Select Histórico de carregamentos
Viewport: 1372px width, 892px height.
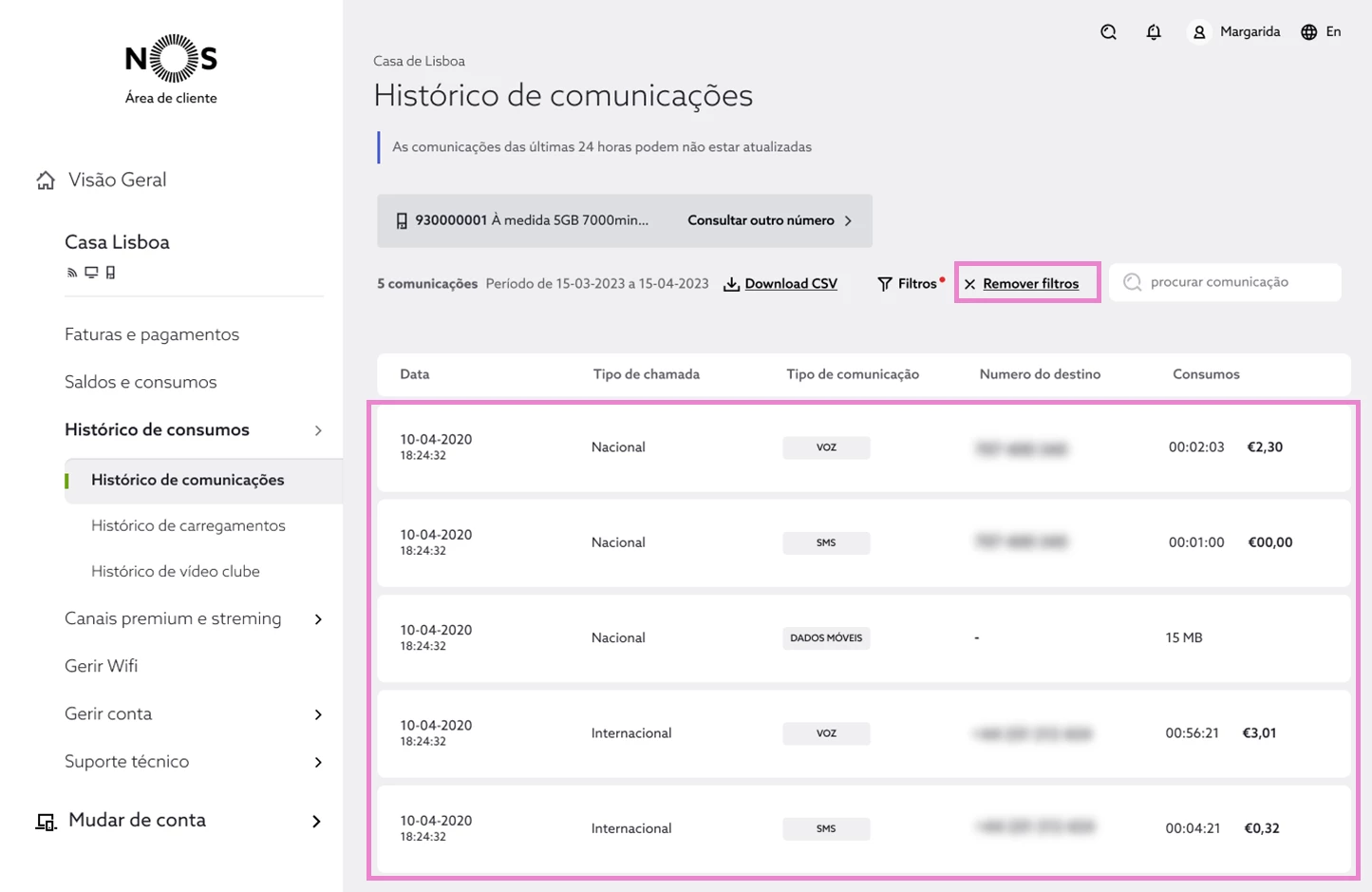pyautogui.click(x=188, y=525)
